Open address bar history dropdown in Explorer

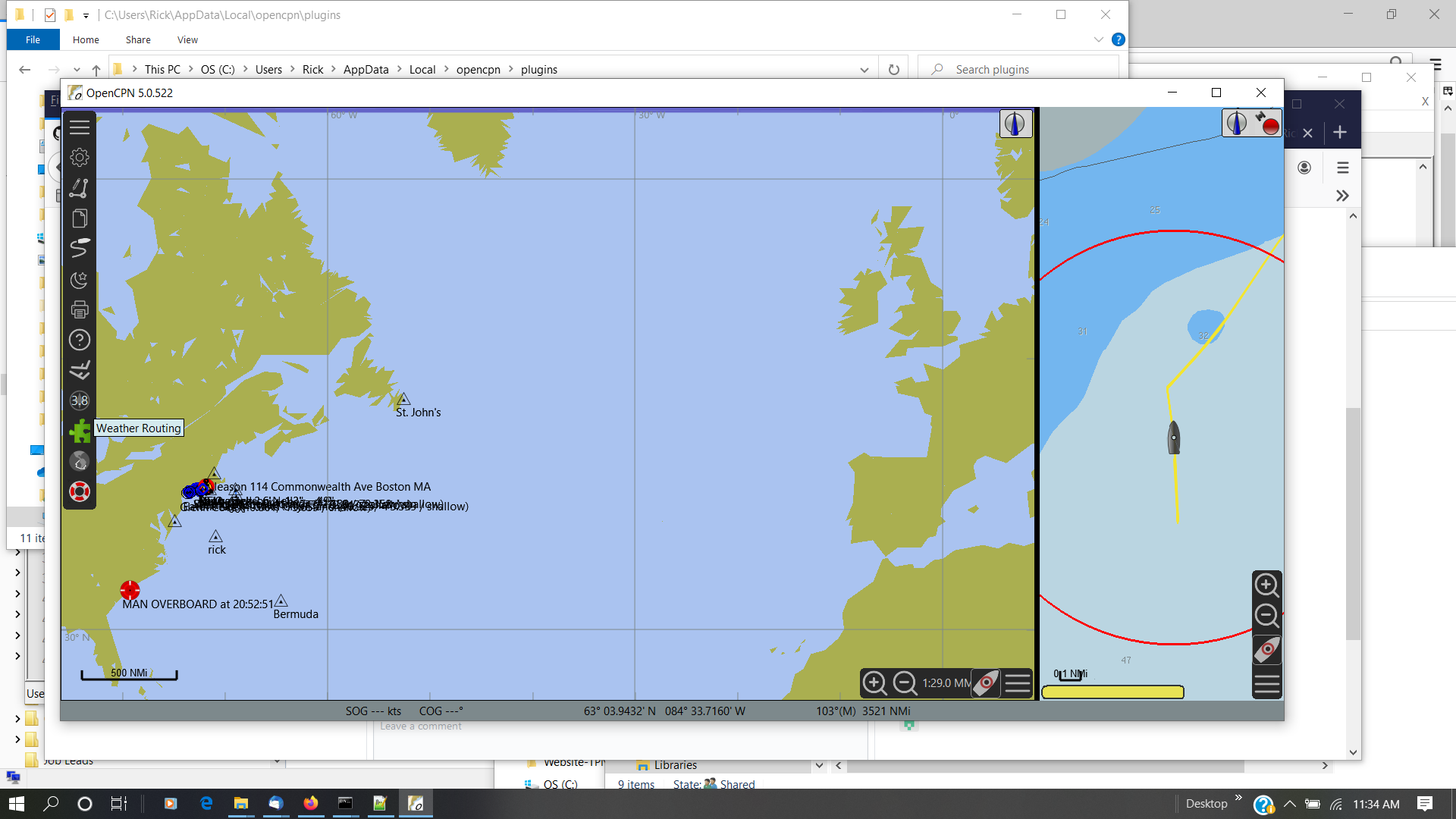(x=864, y=70)
